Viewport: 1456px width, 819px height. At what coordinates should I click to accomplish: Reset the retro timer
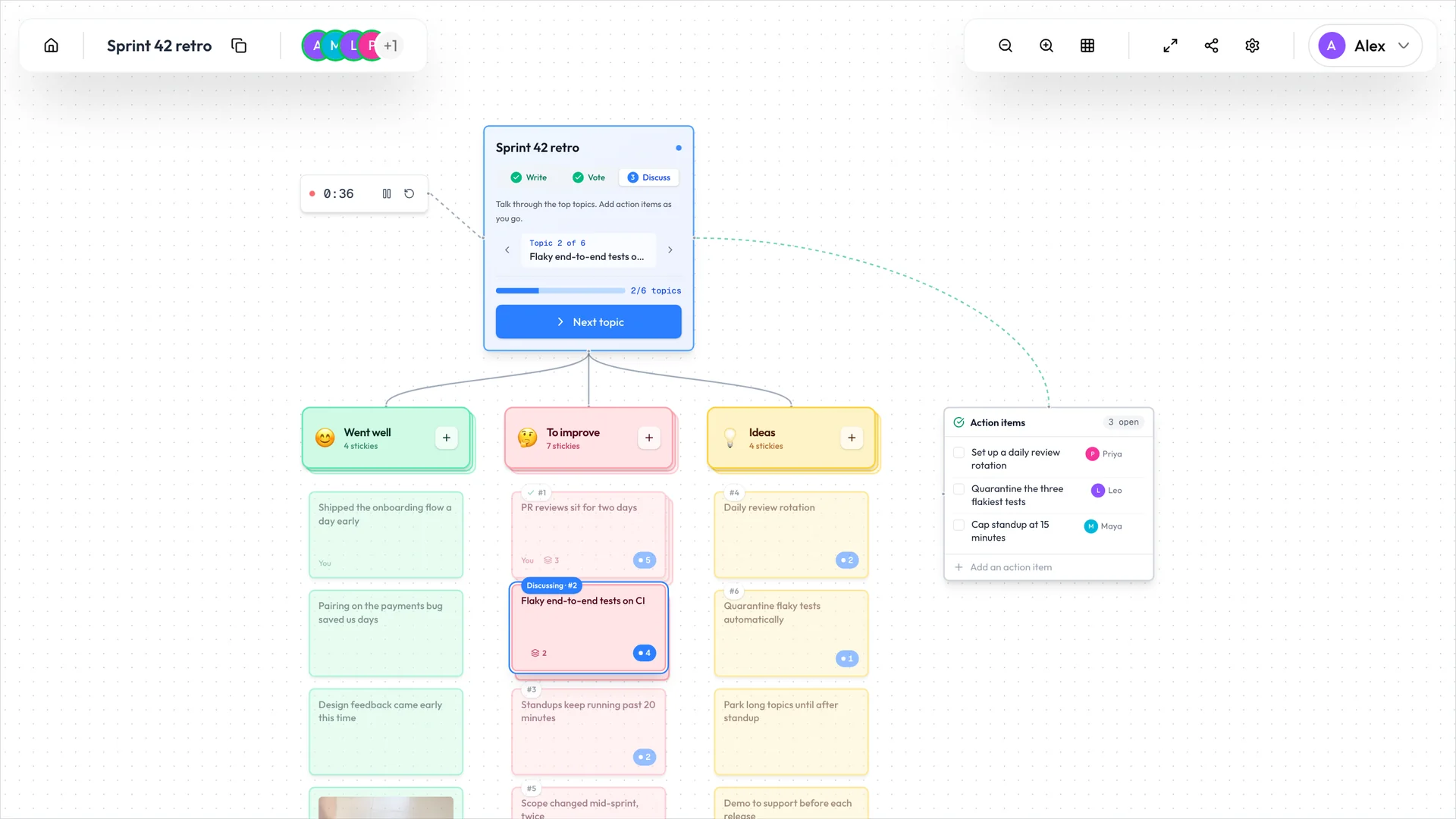pyautogui.click(x=409, y=193)
